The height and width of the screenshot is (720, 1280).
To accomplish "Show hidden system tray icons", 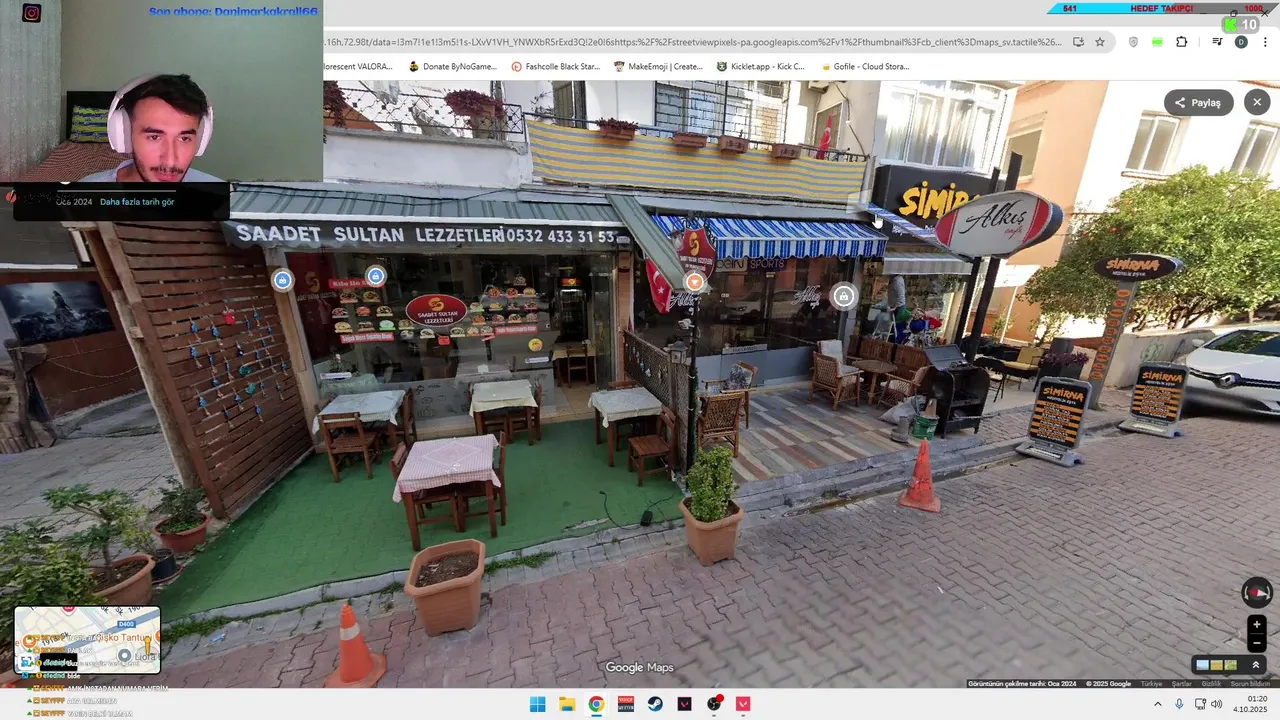I will tap(1158, 704).
